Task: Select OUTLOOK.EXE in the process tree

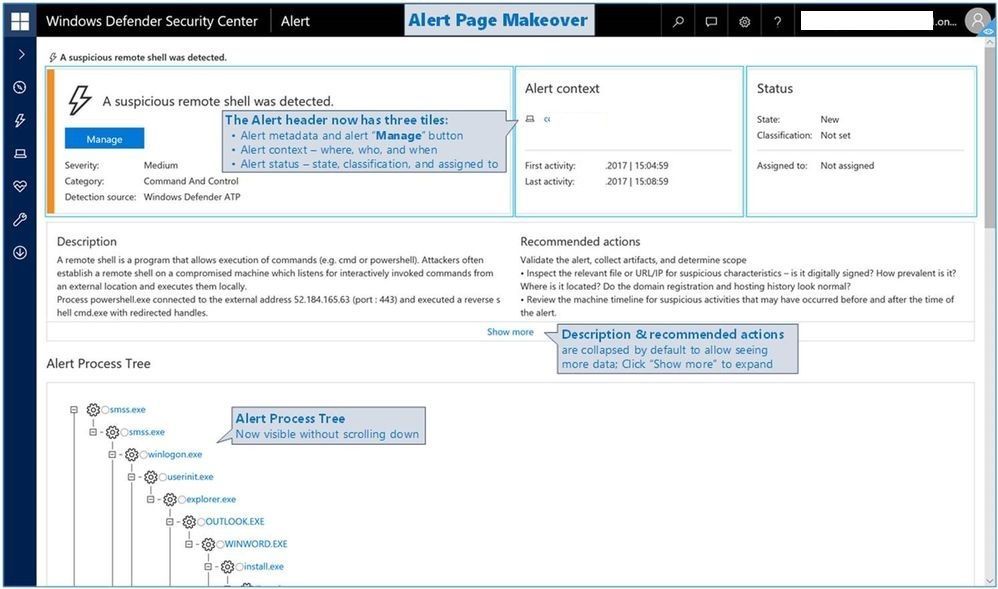Action: pos(235,522)
